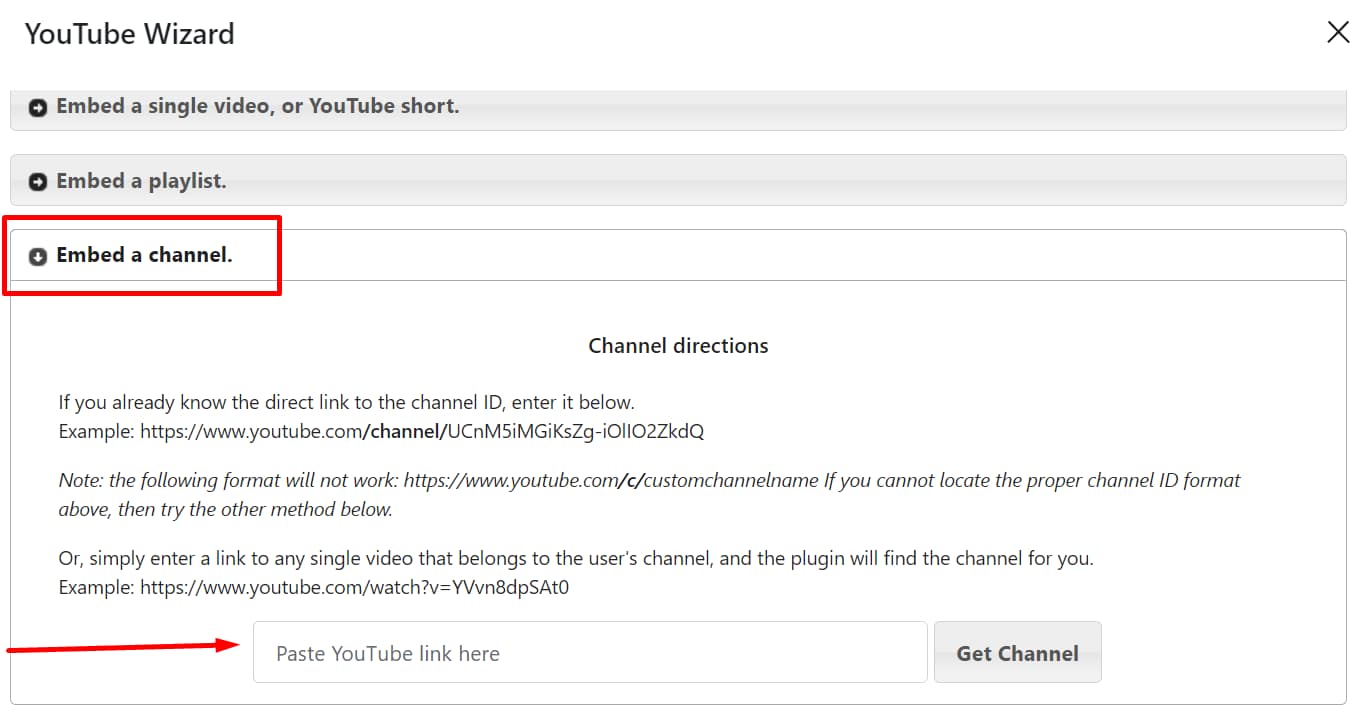Click the down-arrow icon beside "Embed a channel"

click(36, 255)
